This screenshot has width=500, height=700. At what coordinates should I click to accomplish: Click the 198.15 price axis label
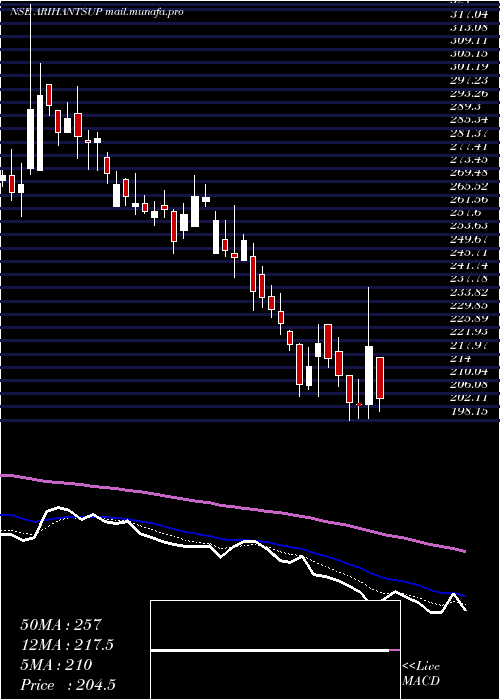pos(469,411)
